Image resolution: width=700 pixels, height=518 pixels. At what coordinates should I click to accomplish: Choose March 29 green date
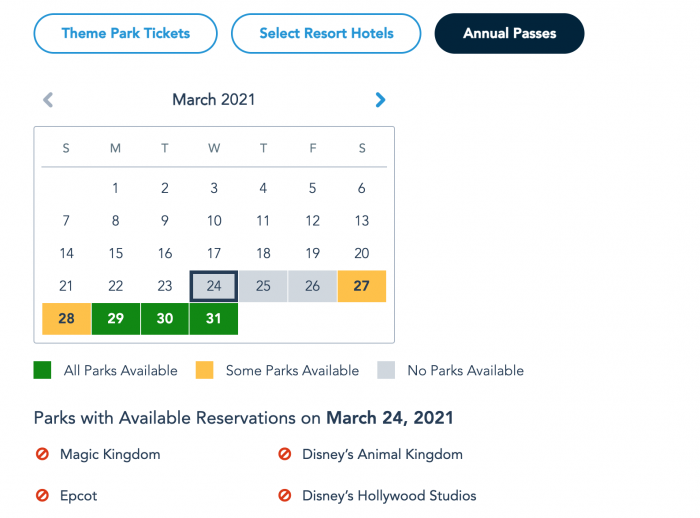tap(116, 318)
